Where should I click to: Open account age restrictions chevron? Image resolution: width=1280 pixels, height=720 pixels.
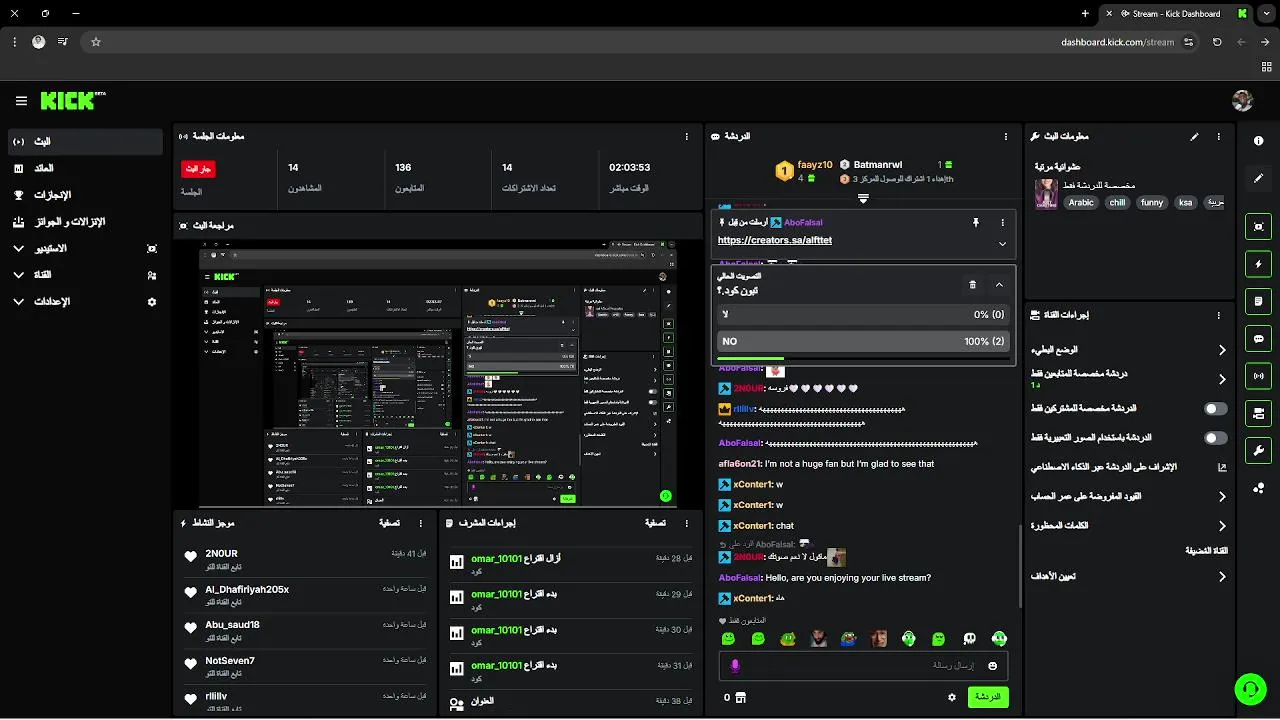click(x=1222, y=496)
